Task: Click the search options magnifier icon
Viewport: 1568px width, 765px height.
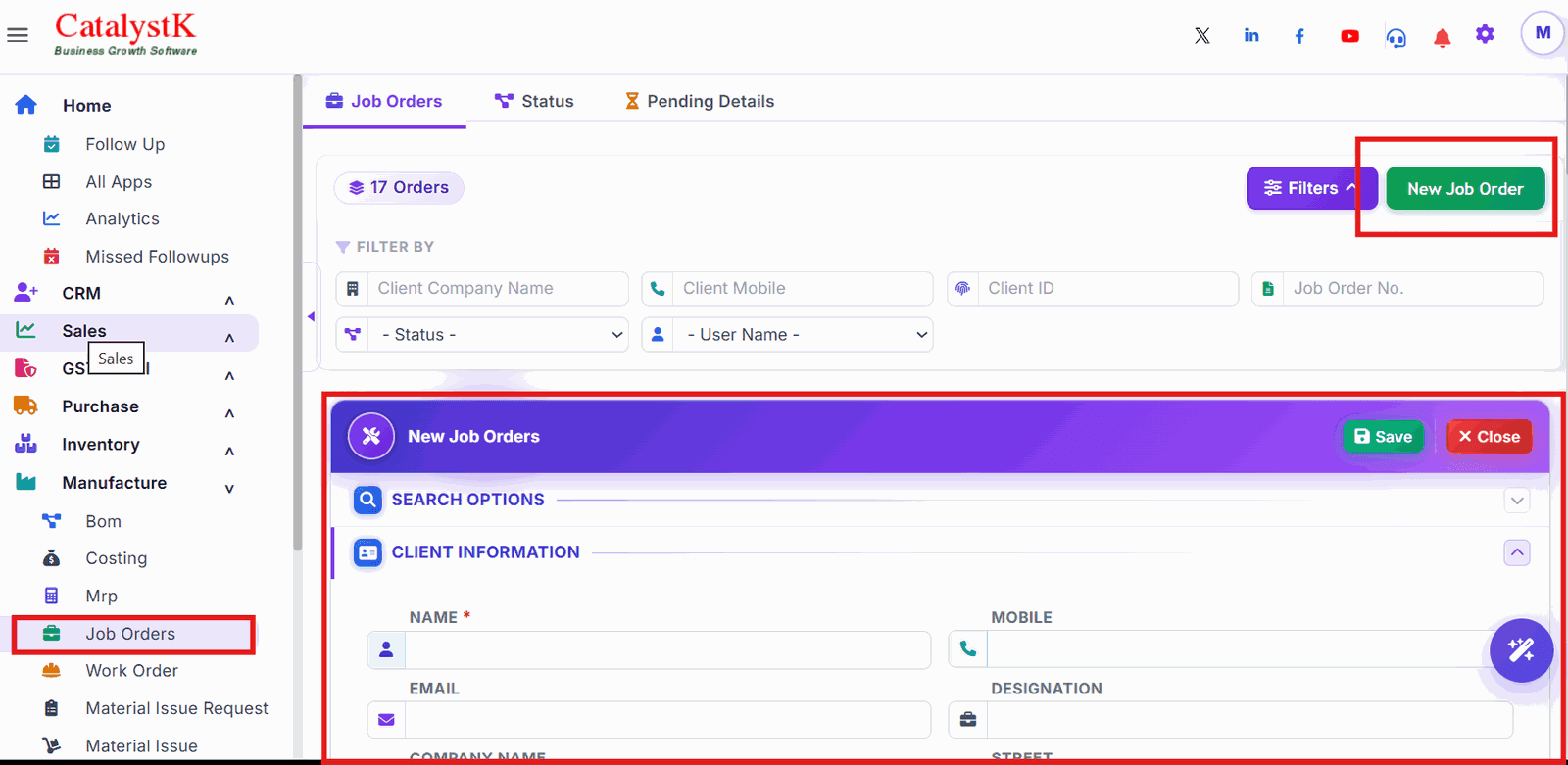Action: pyautogui.click(x=367, y=500)
